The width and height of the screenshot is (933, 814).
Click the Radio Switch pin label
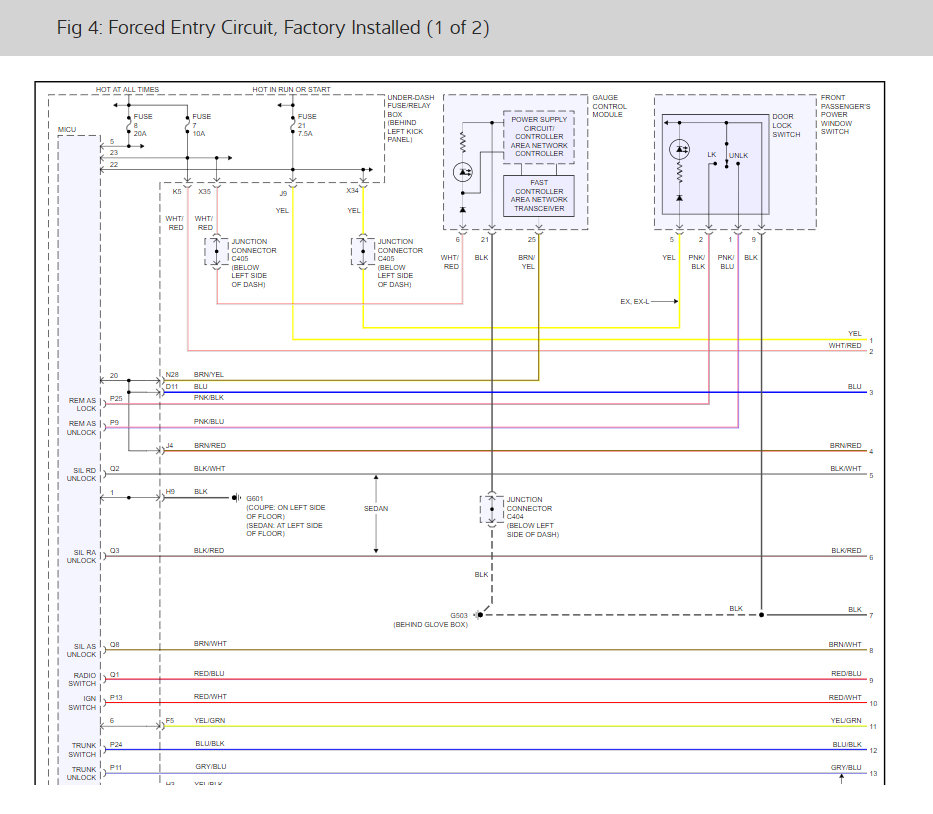pos(82,679)
